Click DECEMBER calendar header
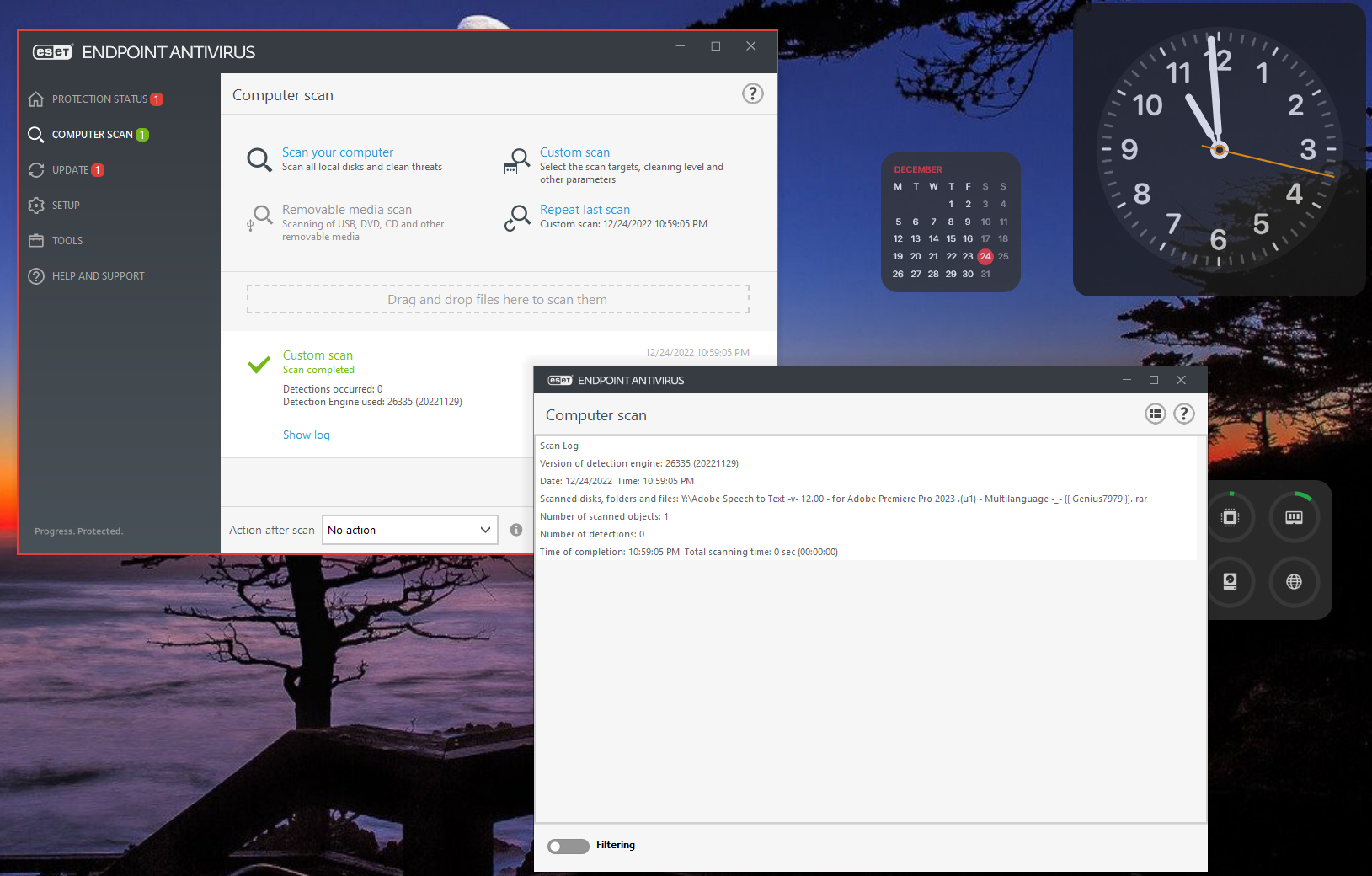 click(918, 169)
